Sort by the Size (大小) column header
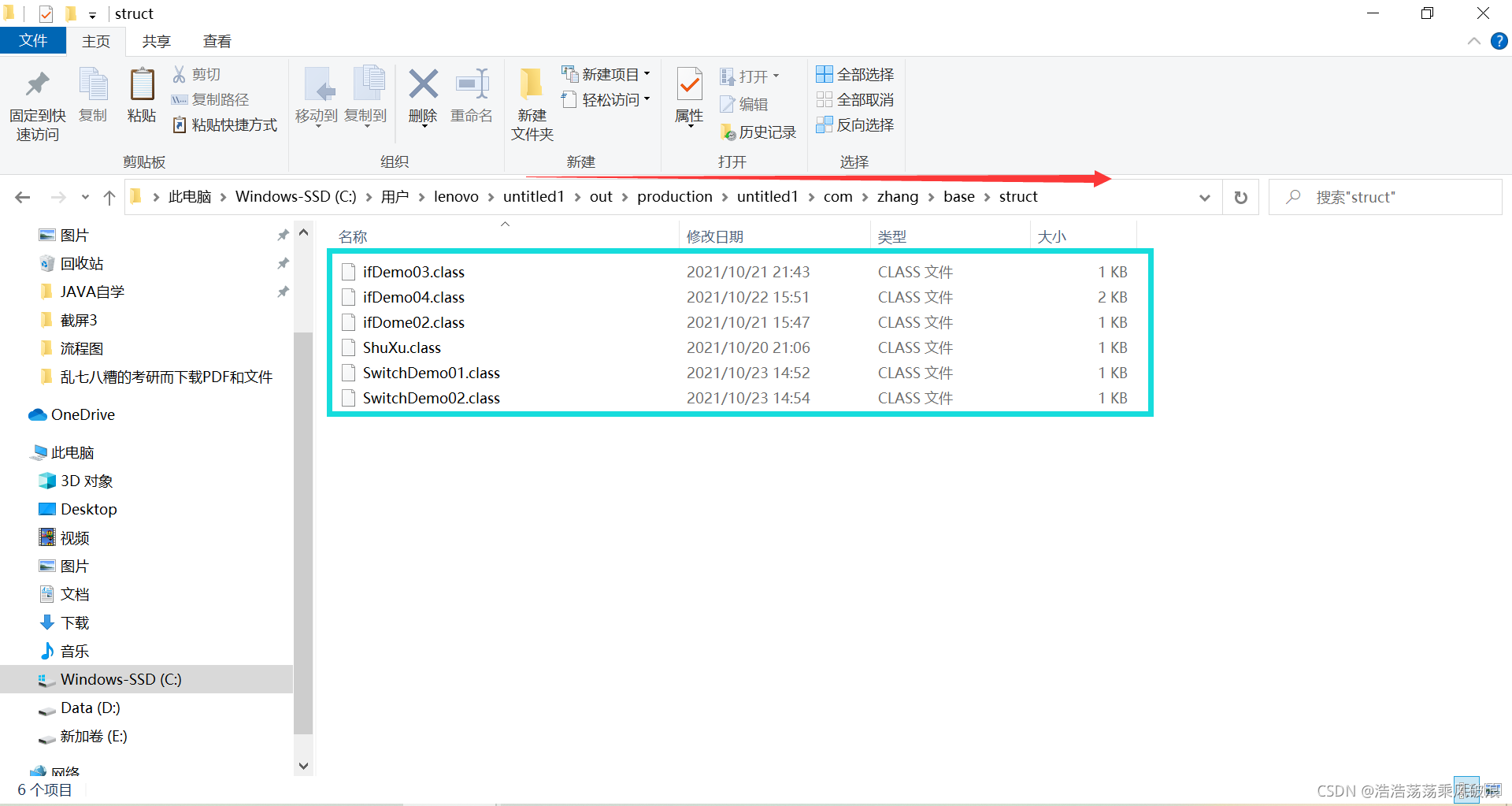The height and width of the screenshot is (806, 1512). click(1084, 236)
